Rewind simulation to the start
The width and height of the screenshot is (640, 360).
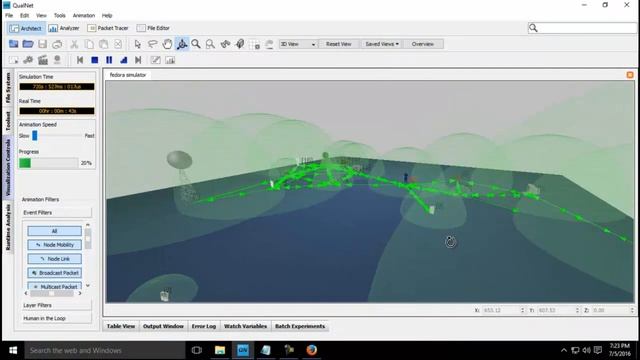click(x=80, y=60)
